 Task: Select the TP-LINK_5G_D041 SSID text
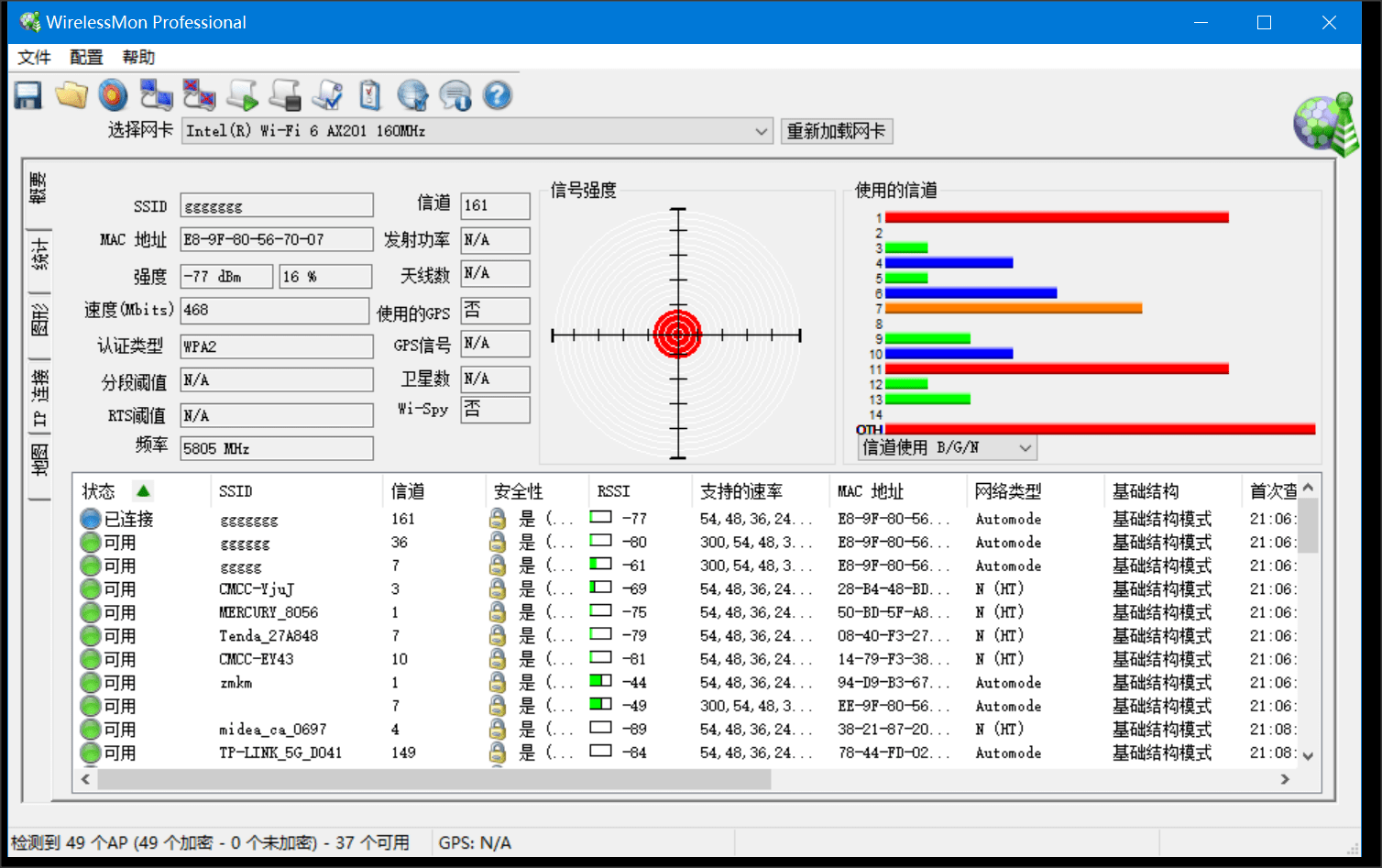[280, 753]
